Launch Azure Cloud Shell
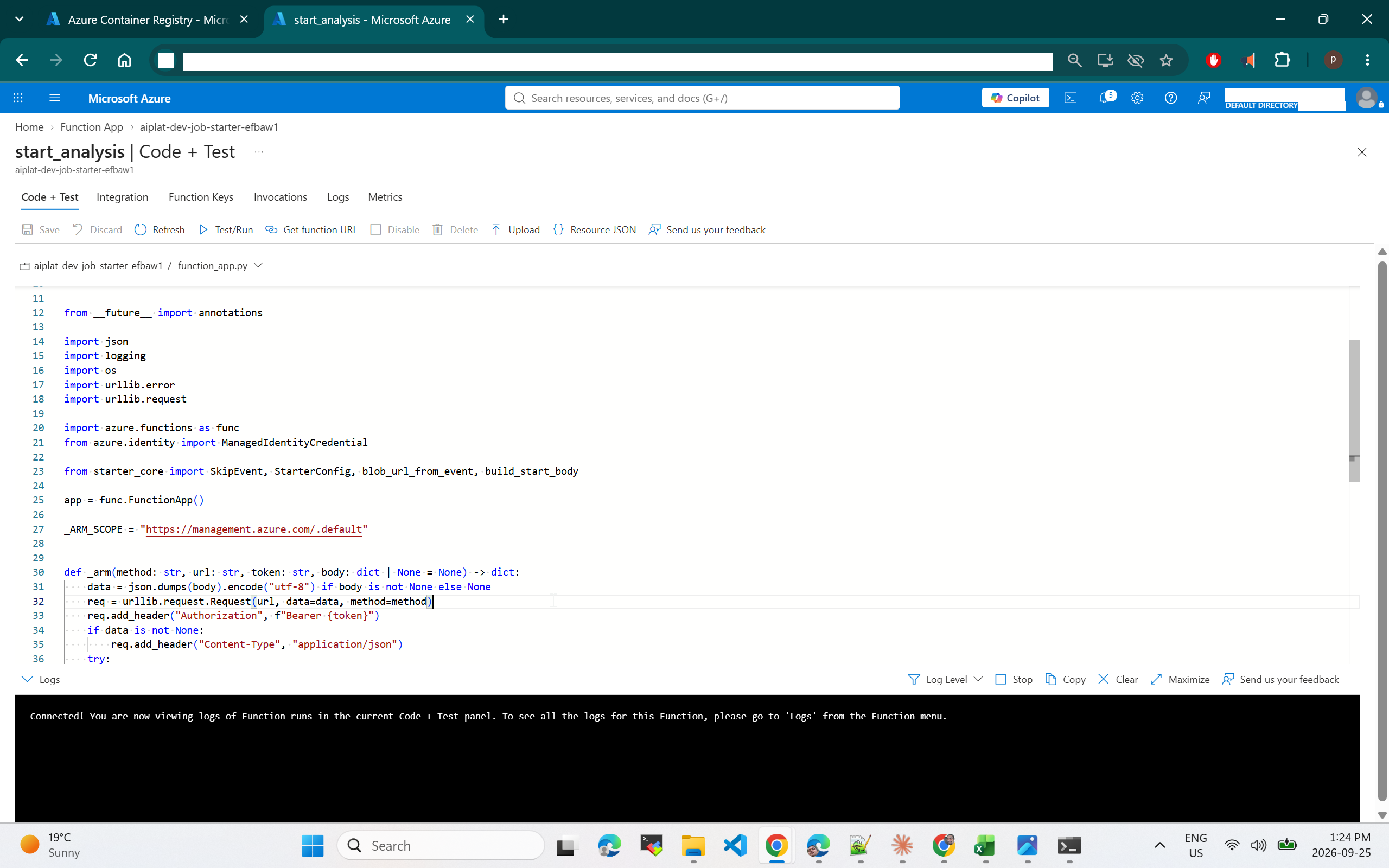This screenshot has height=868, width=1389. point(1071,98)
